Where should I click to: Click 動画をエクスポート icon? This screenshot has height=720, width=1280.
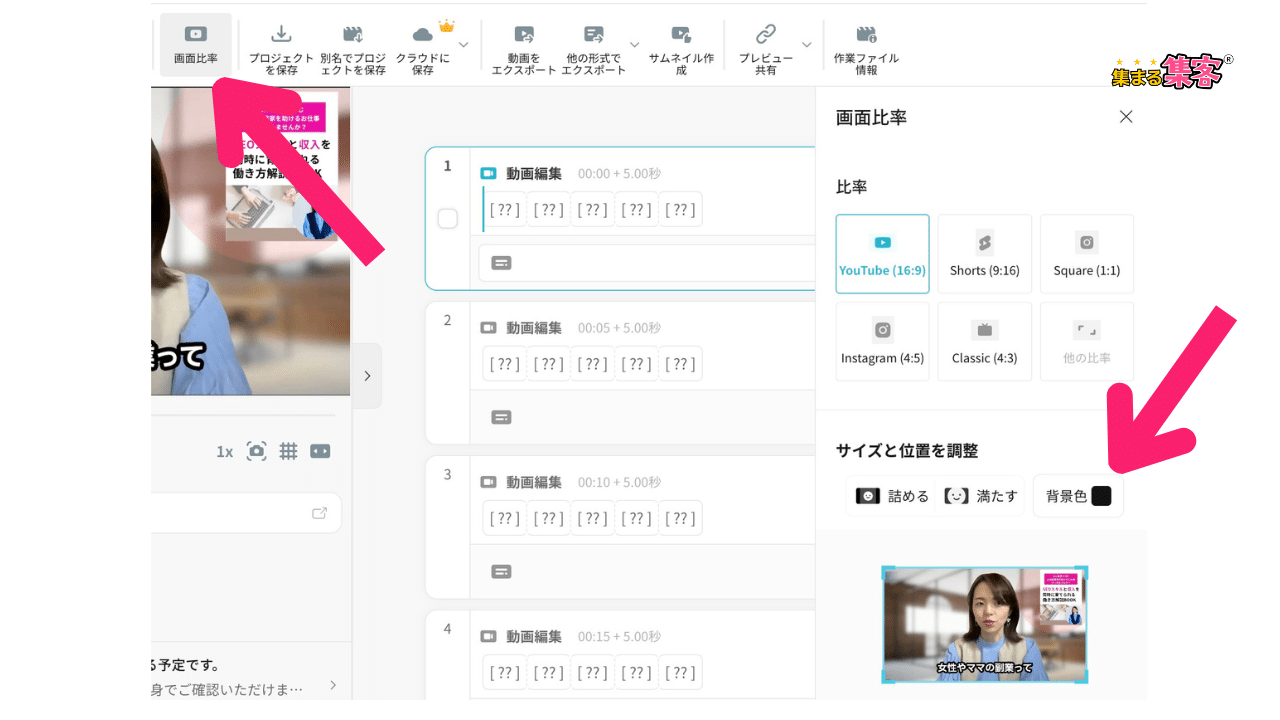524,34
